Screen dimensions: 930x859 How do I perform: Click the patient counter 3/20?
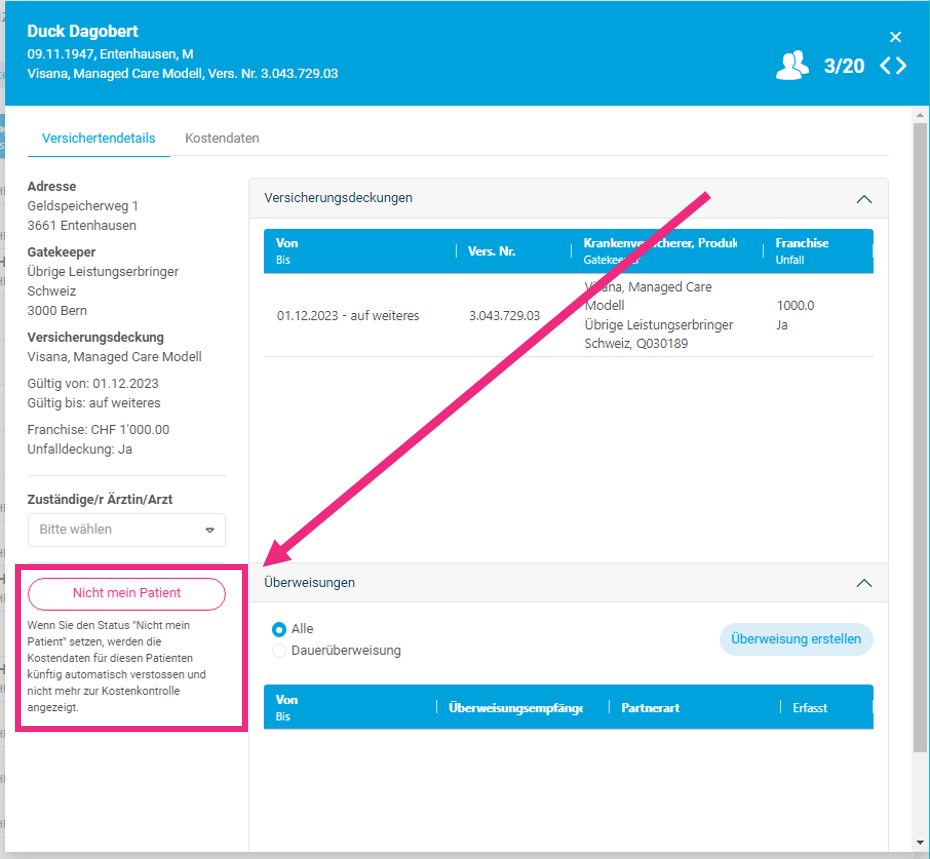pos(843,66)
